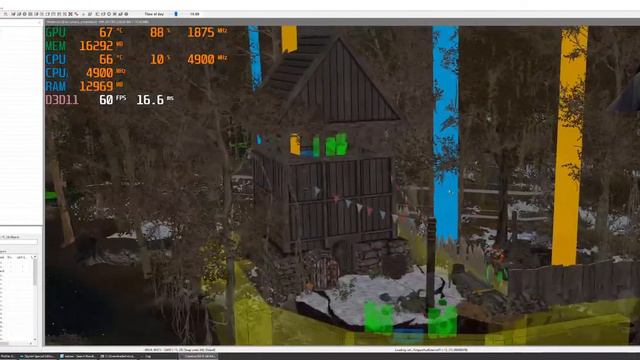Click the first icon at the toolbar's left end
The image size is (640, 360).
pyautogui.click(x=5, y=14)
